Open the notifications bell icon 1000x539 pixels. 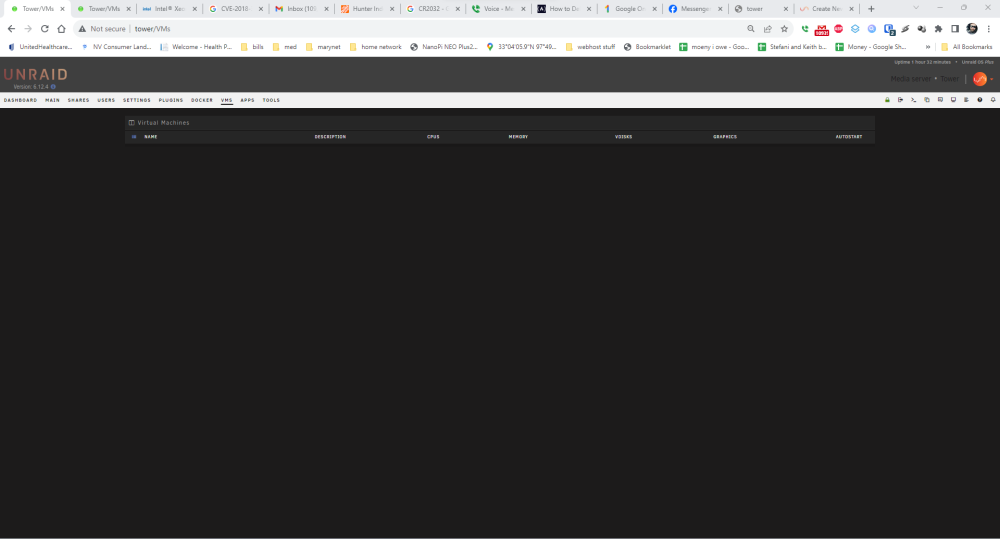pos(993,100)
